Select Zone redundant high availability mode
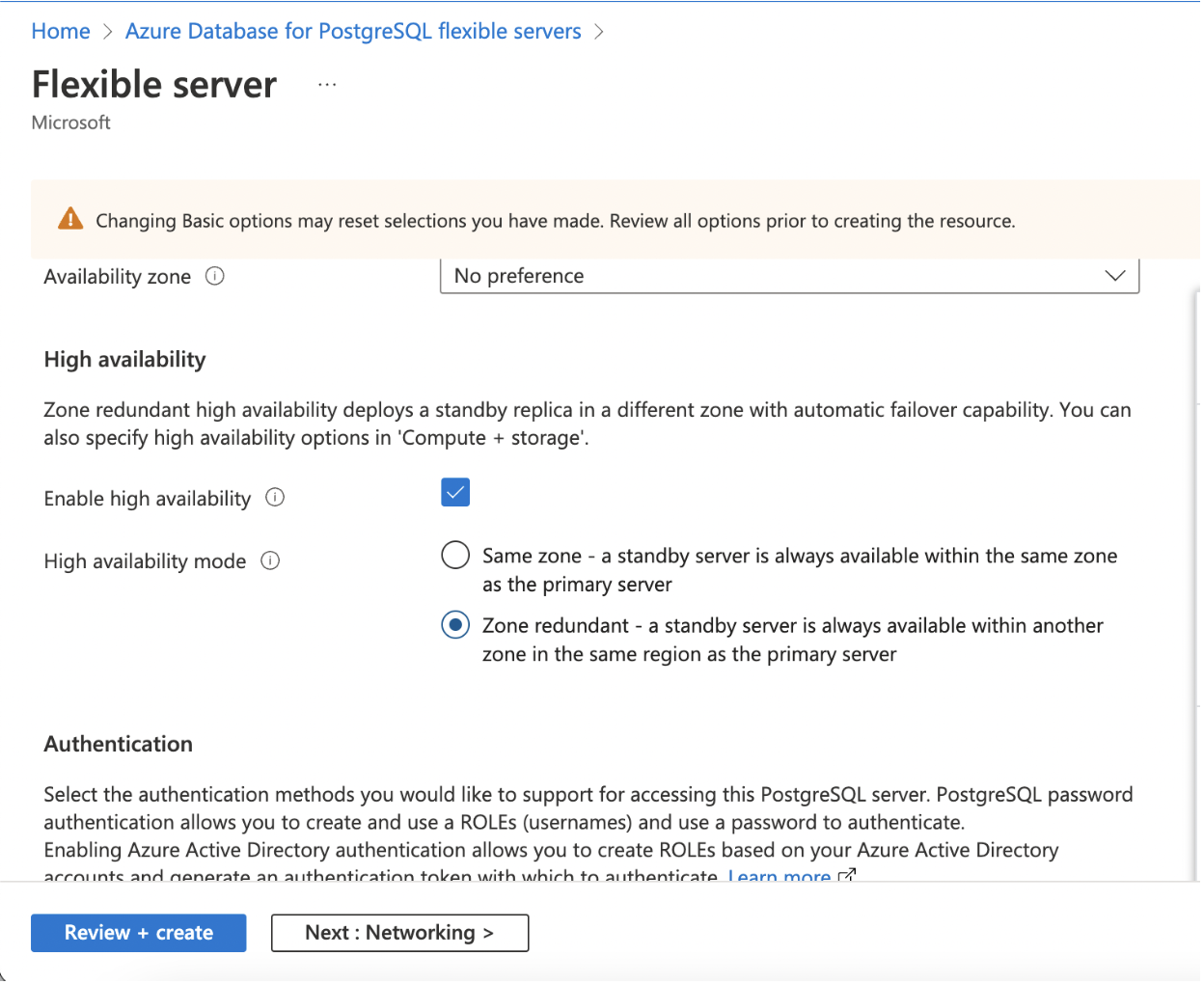The height and width of the screenshot is (984, 1204). tap(455, 625)
